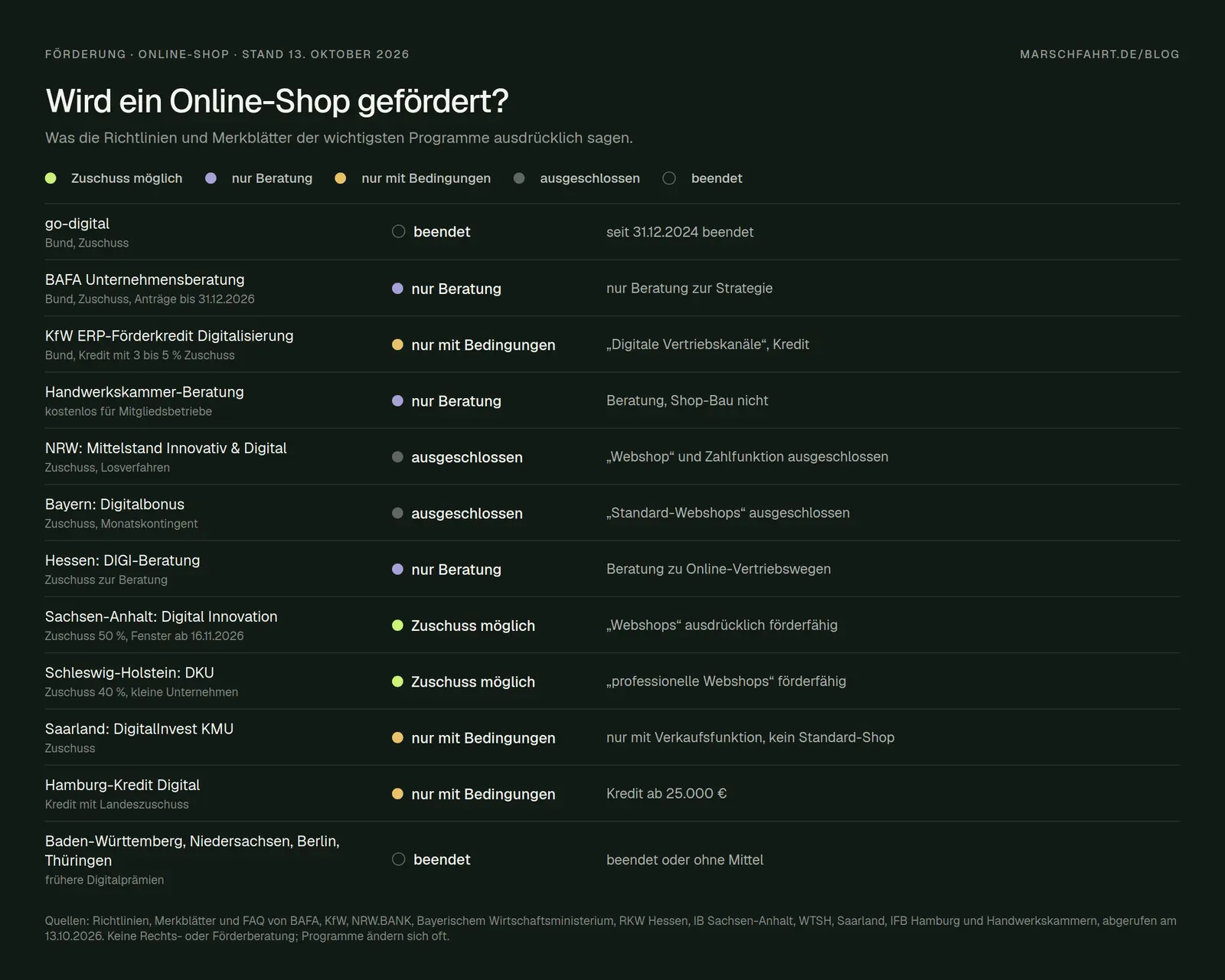The width and height of the screenshot is (1225, 980).
Task: Click the note 'professionelle Webshops förderfähig'
Action: (727, 681)
